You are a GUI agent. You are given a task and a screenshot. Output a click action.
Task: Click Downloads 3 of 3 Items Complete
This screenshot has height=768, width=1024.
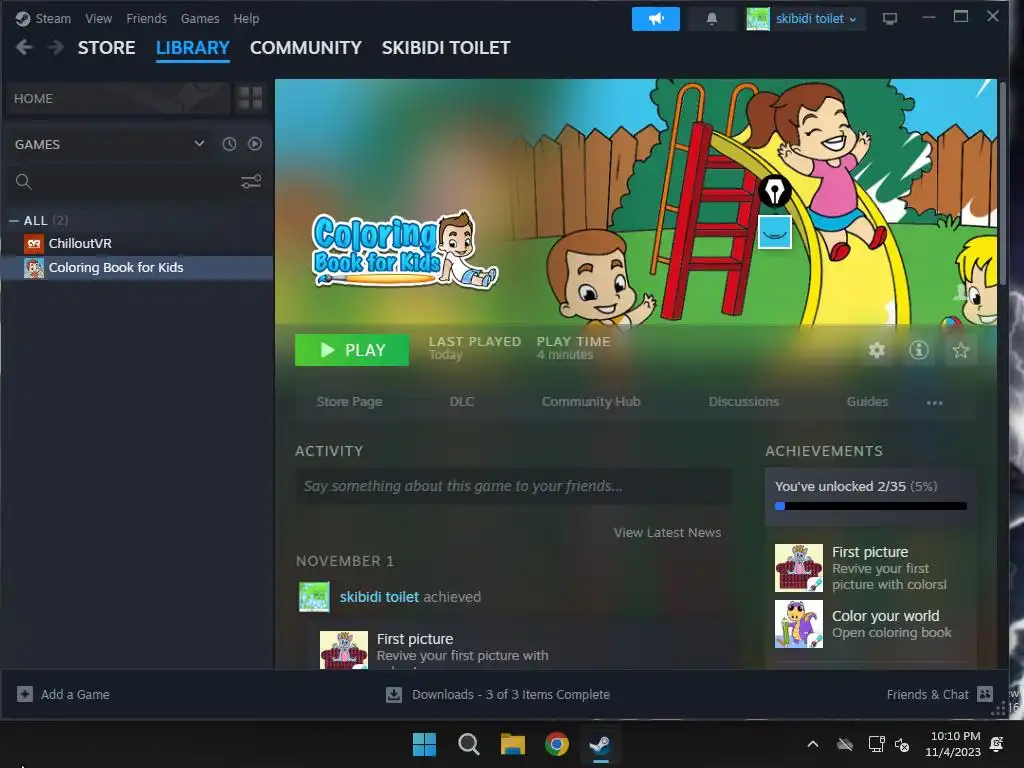(x=511, y=694)
